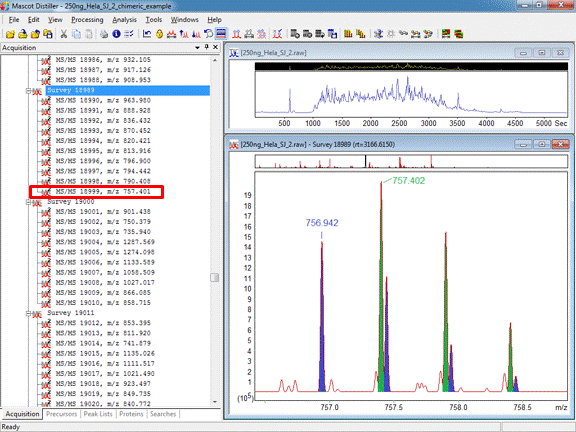Click the blue snowflake-like toolbar icon
Viewport: 576px width, 432px height.
(378, 34)
